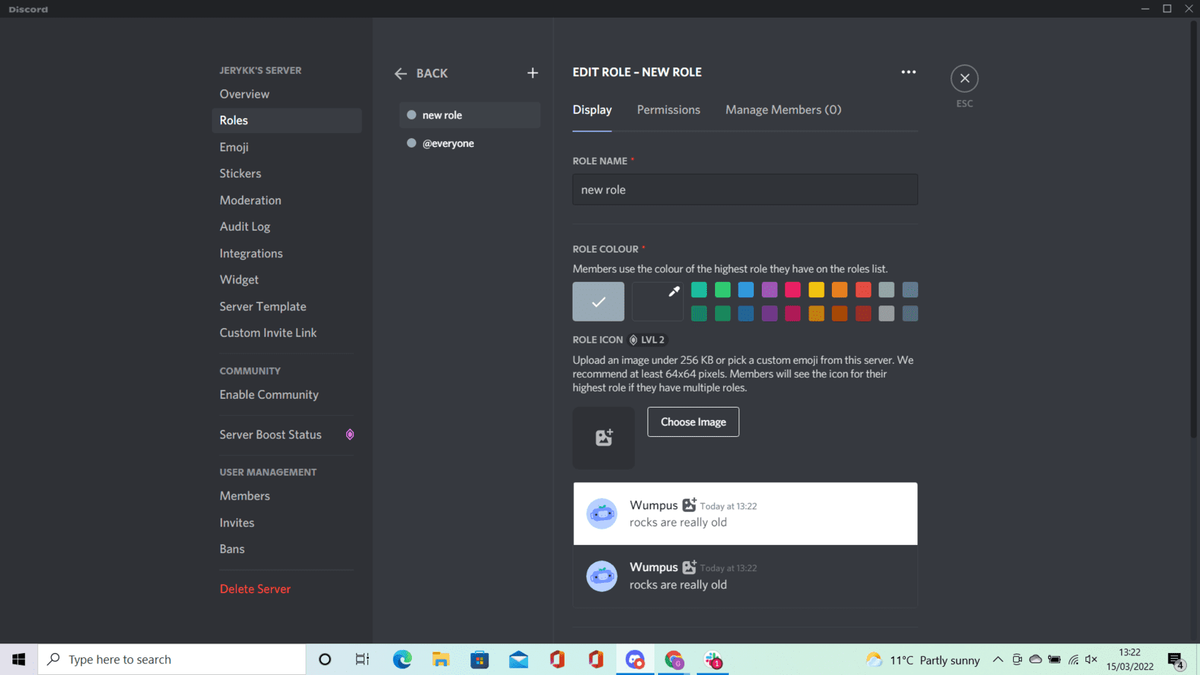Switch to the Display tab
Viewport: 1200px width, 675px height.
592,110
